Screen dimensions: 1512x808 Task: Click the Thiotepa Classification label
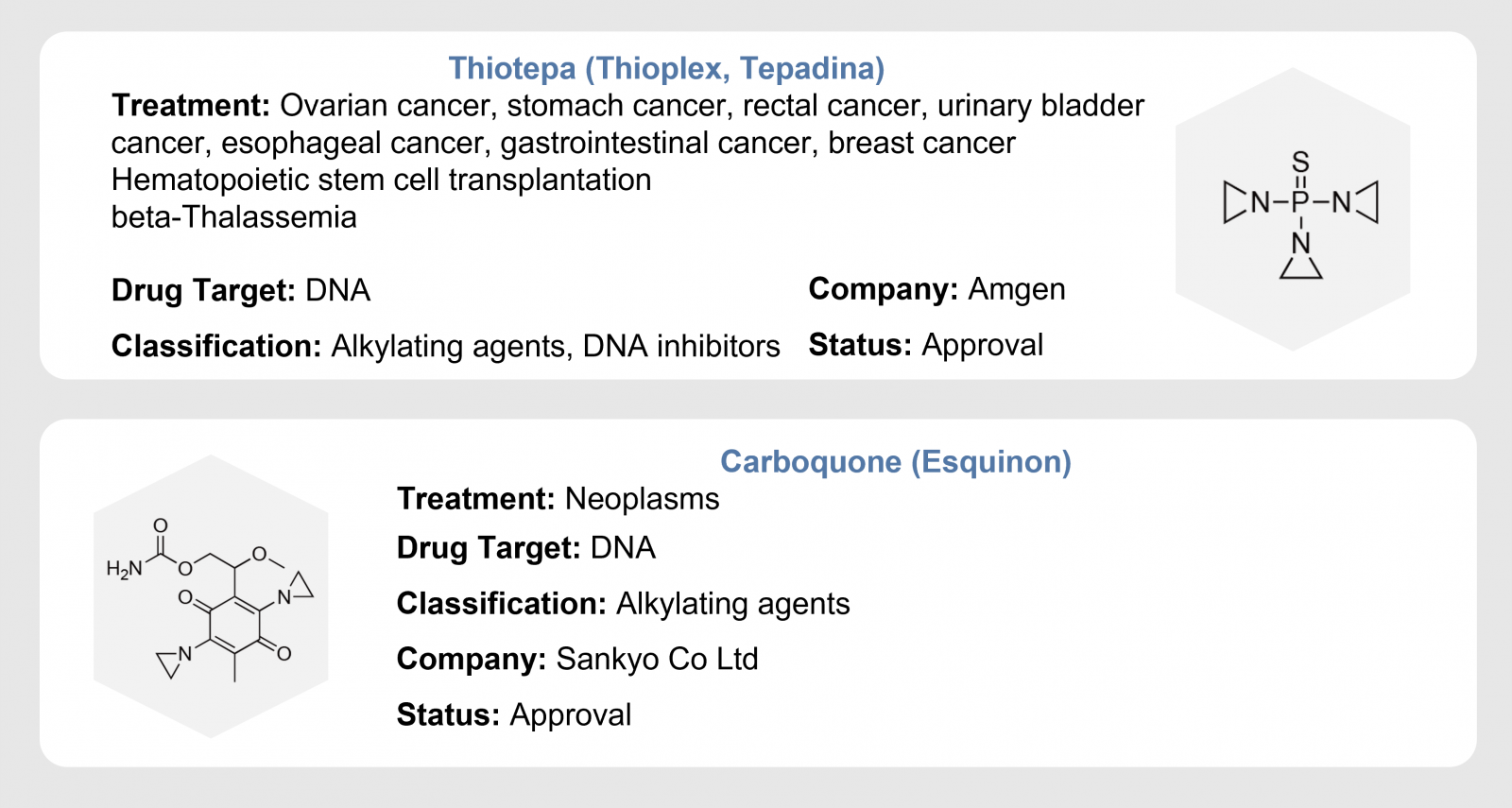pos(217,346)
